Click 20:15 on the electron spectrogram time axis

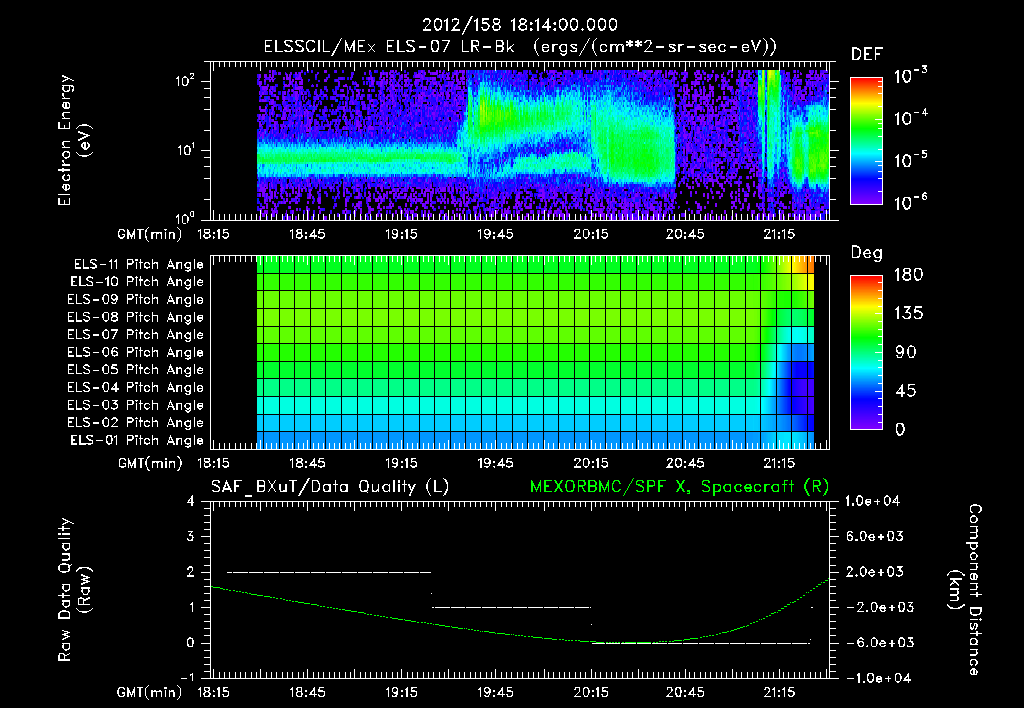[590, 234]
